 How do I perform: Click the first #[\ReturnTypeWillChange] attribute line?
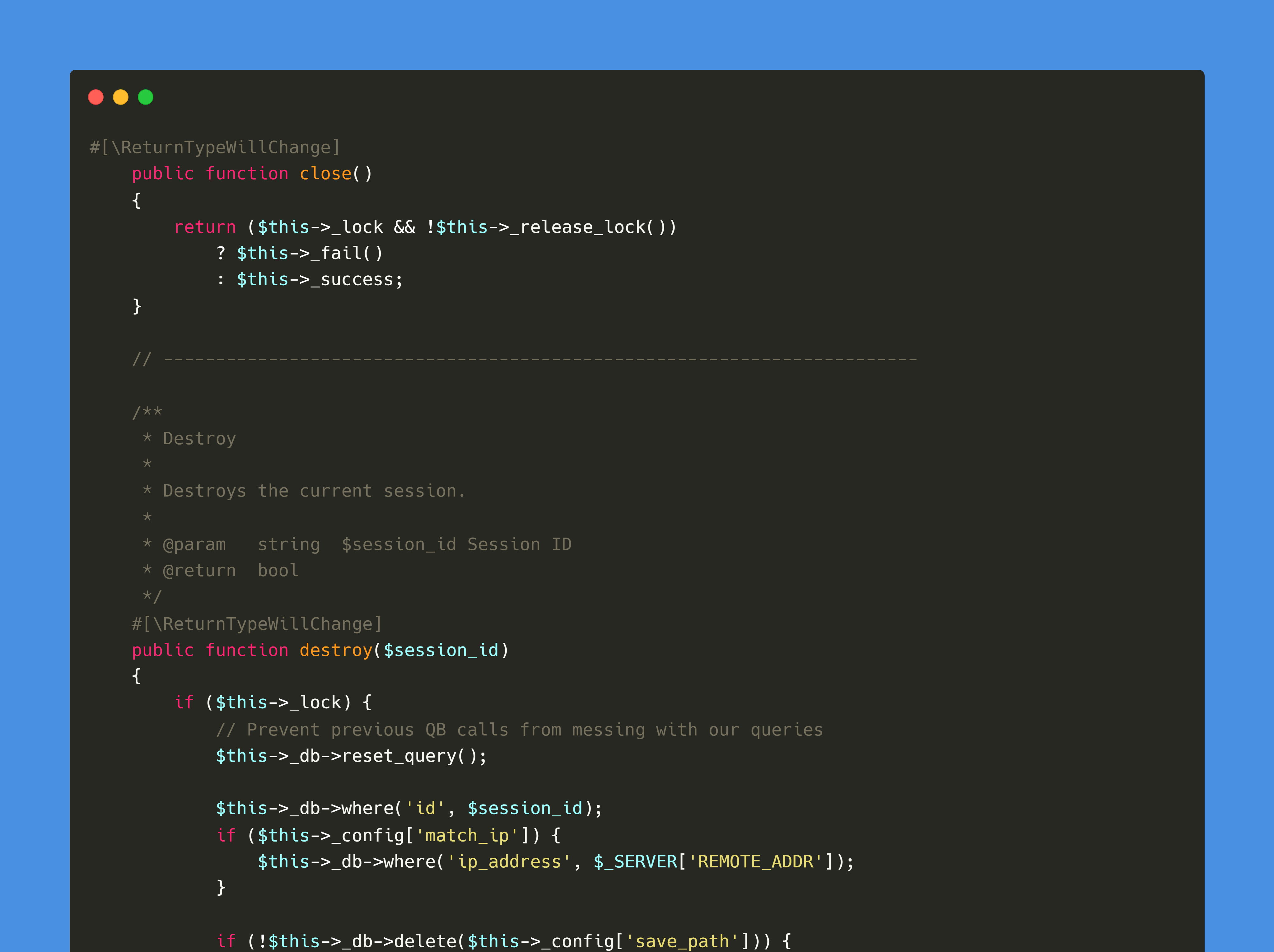(x=215, y=147)
